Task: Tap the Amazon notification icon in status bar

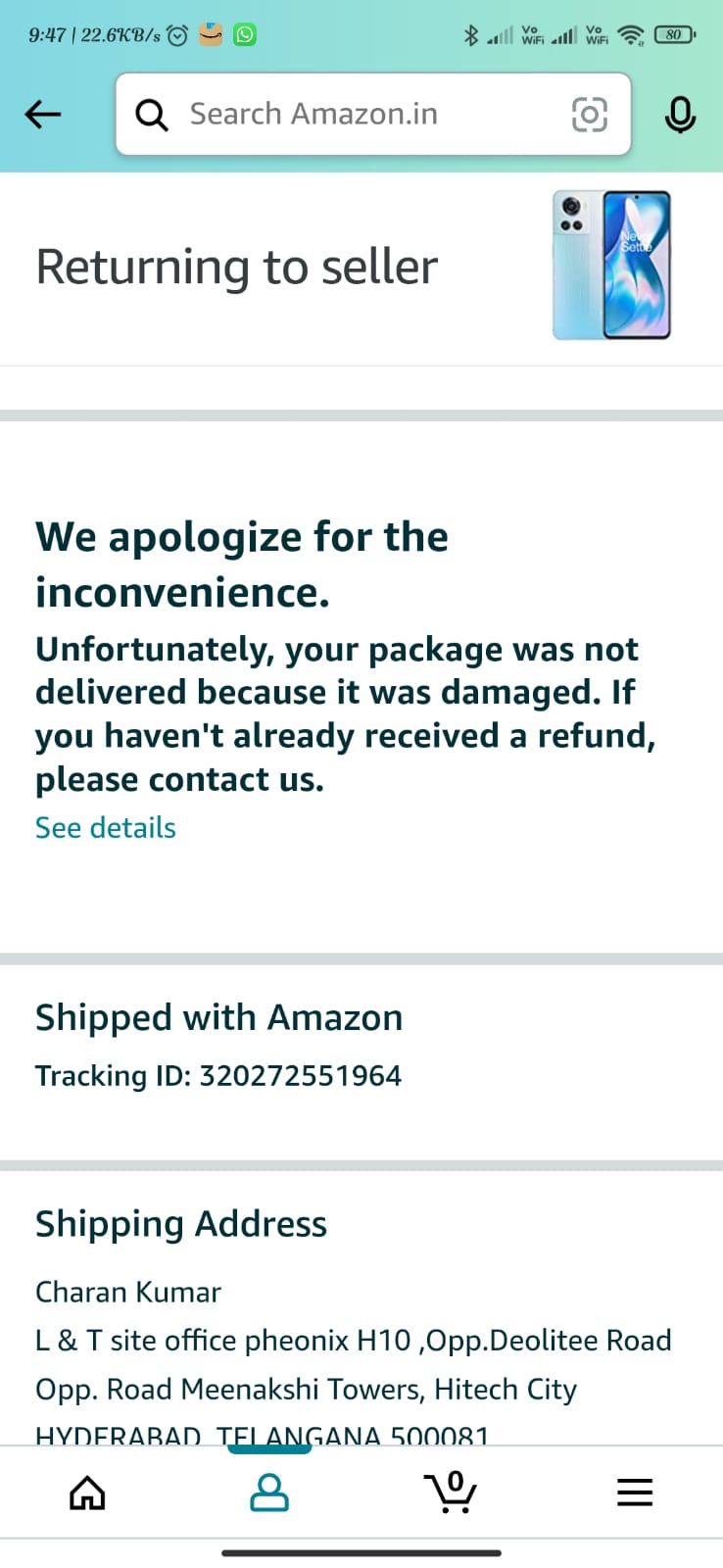Action: click(x=211, y=35)
